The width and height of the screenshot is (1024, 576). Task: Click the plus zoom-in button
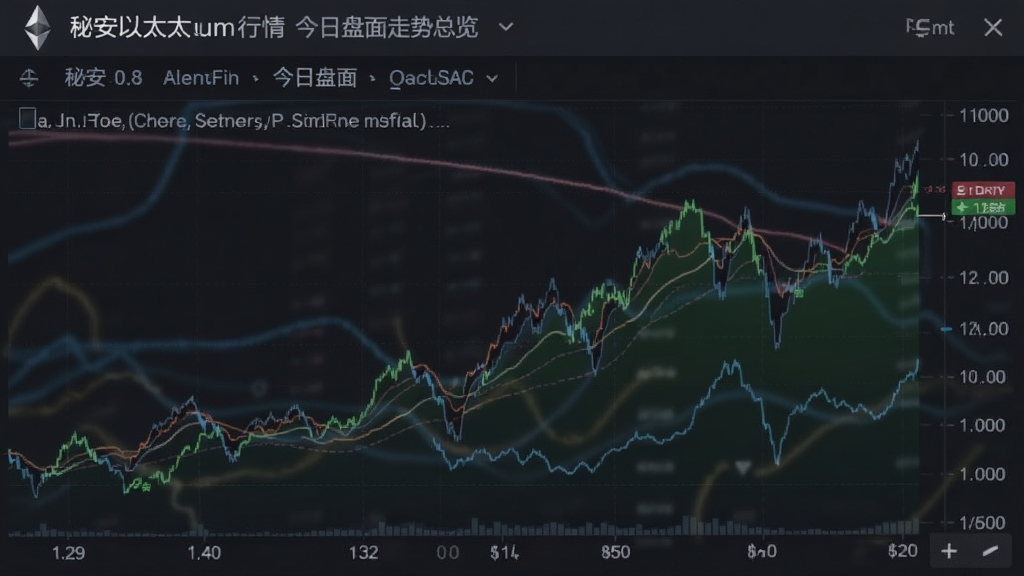(x=949, y=551)
